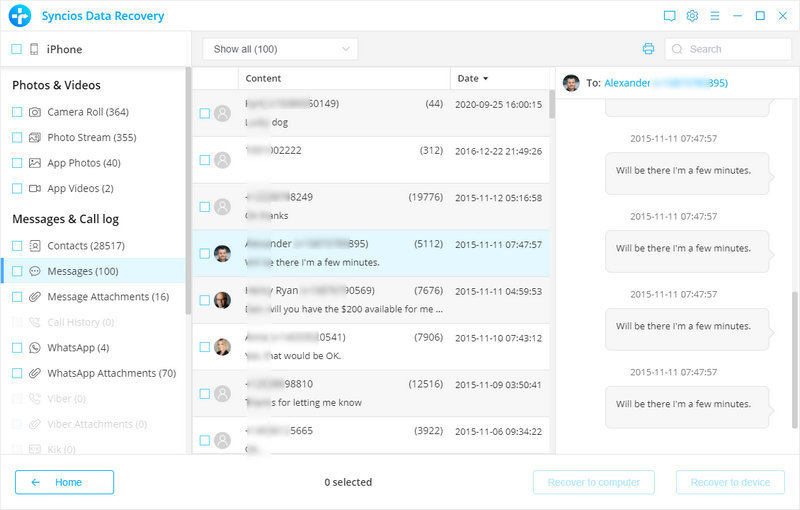Viewport: 800px width, 510px height.
Task: Click default avatar of contact ending 8249
Action: (222, 207)
